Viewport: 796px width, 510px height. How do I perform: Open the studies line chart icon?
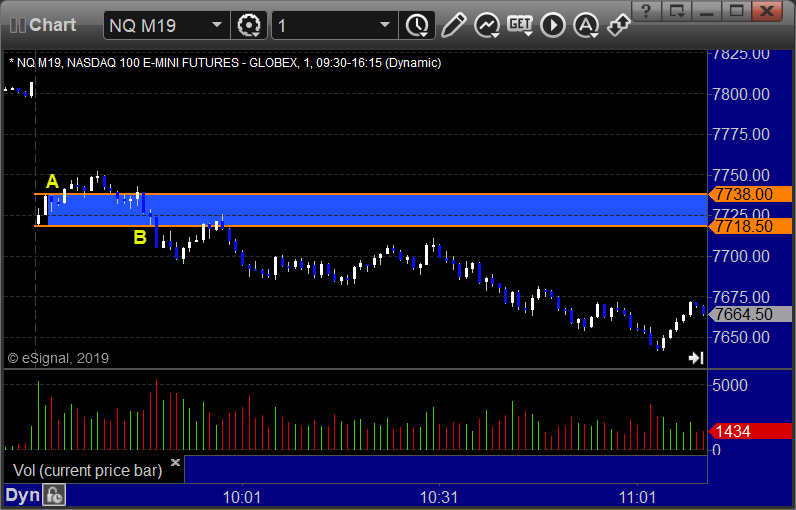click(x=487, y=25)
